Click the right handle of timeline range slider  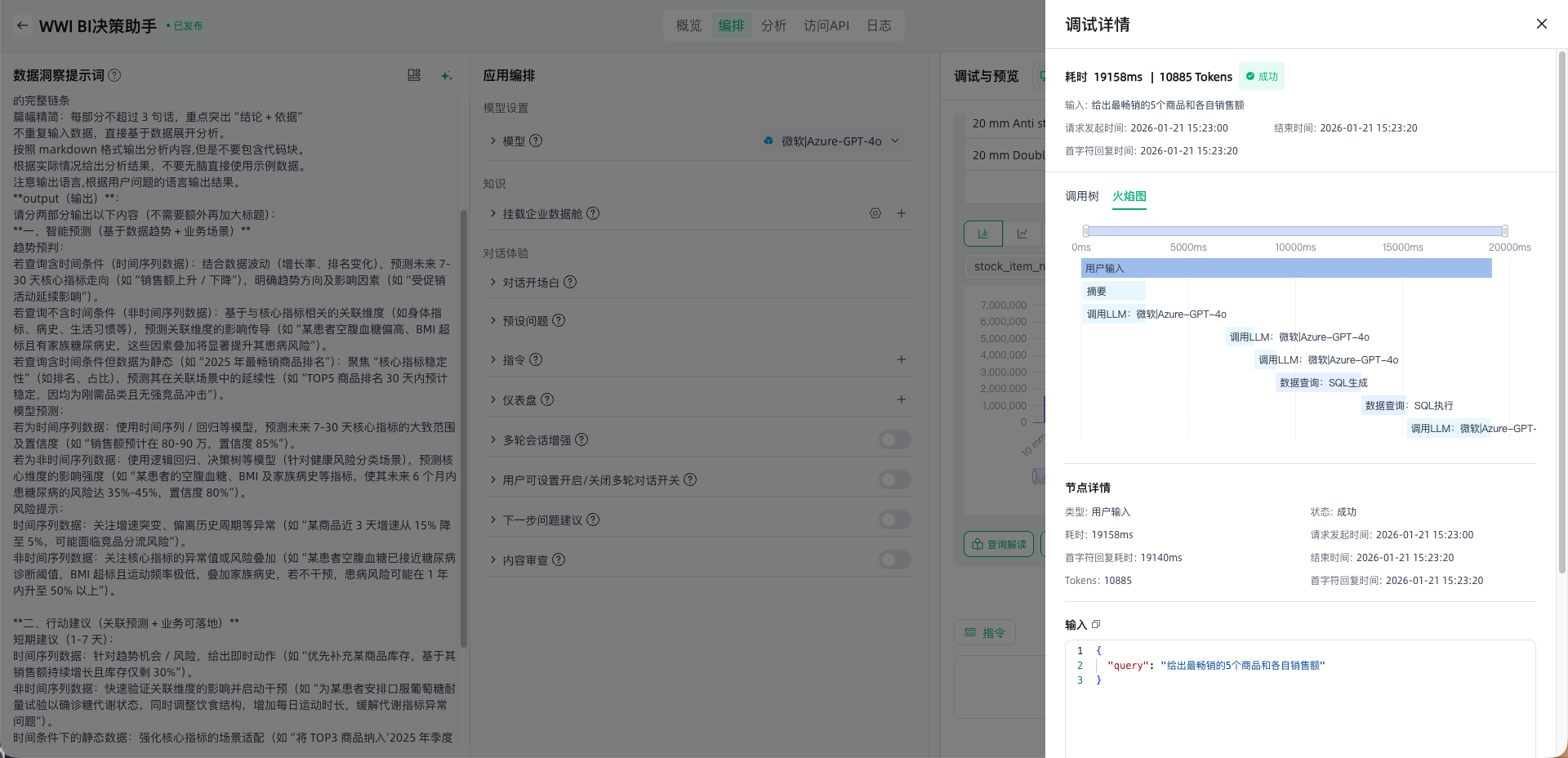(x=1504, y=231)
